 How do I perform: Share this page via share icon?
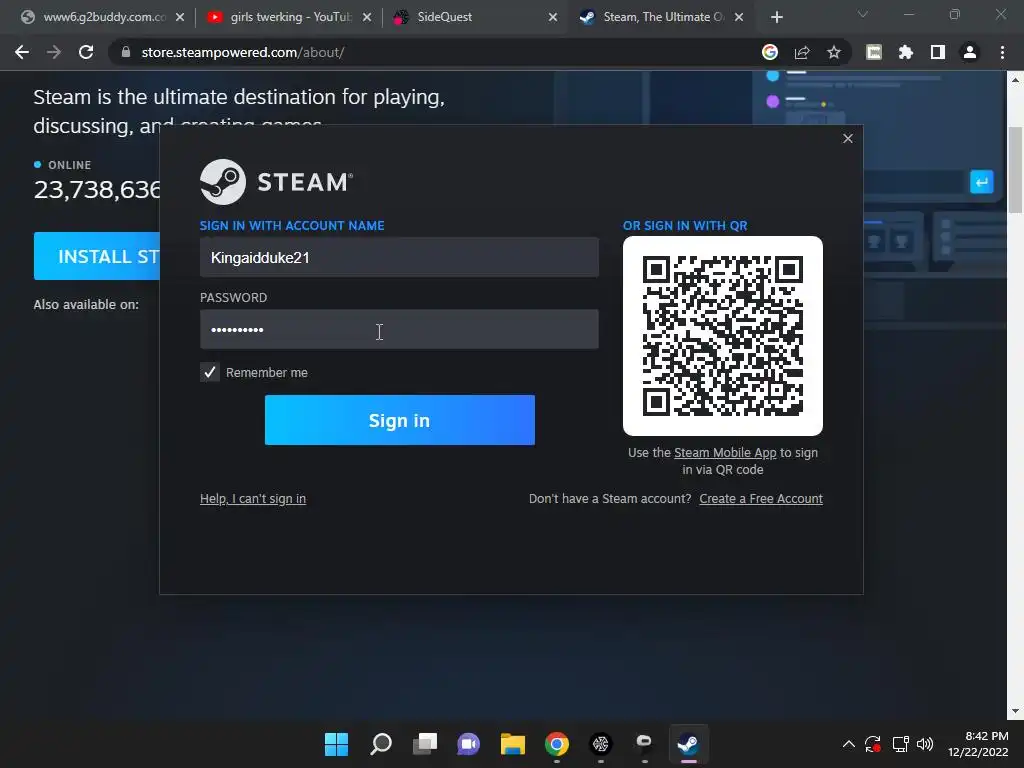click(802, 52)
